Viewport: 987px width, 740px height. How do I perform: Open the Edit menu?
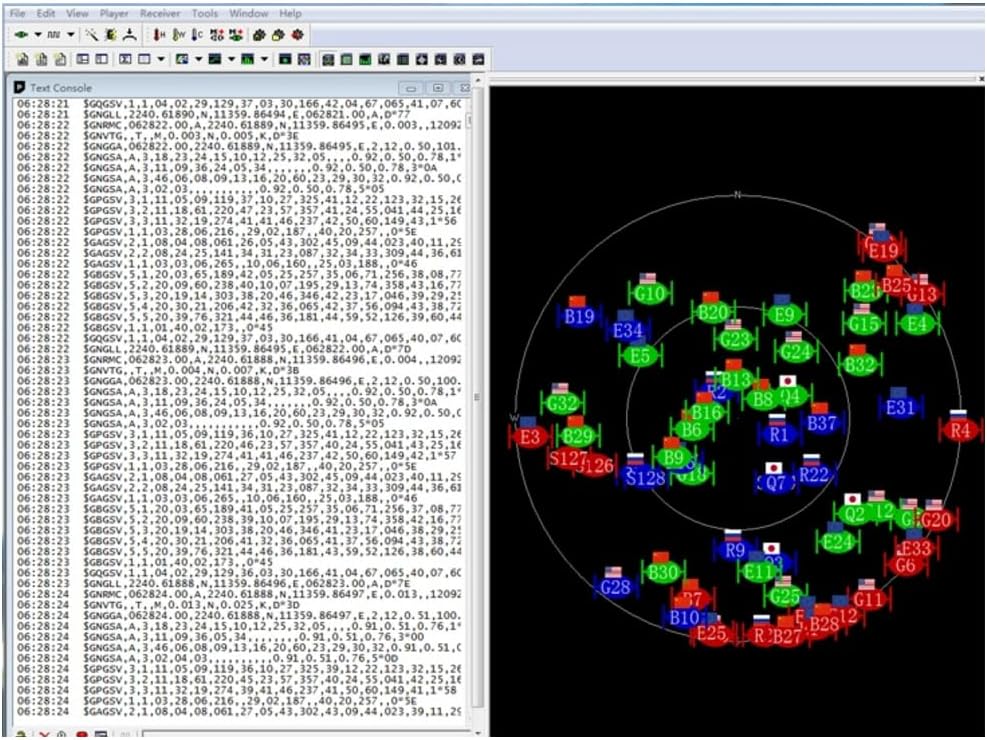[x=46, y=13]
